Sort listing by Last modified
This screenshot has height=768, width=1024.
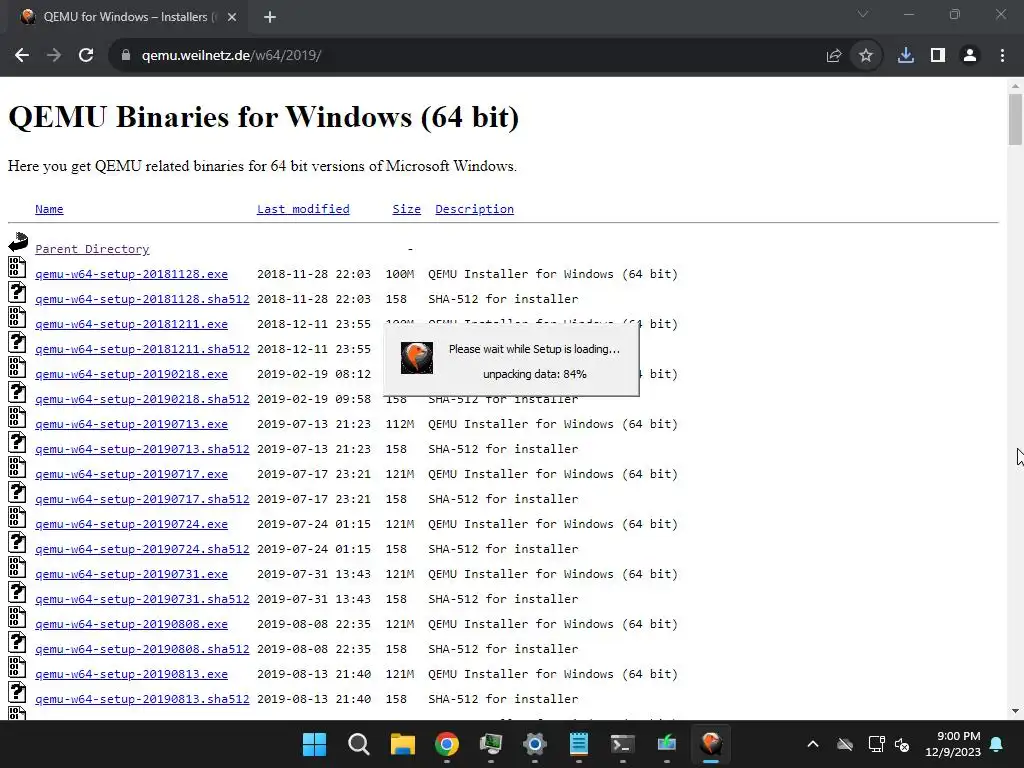pos(303,209)
